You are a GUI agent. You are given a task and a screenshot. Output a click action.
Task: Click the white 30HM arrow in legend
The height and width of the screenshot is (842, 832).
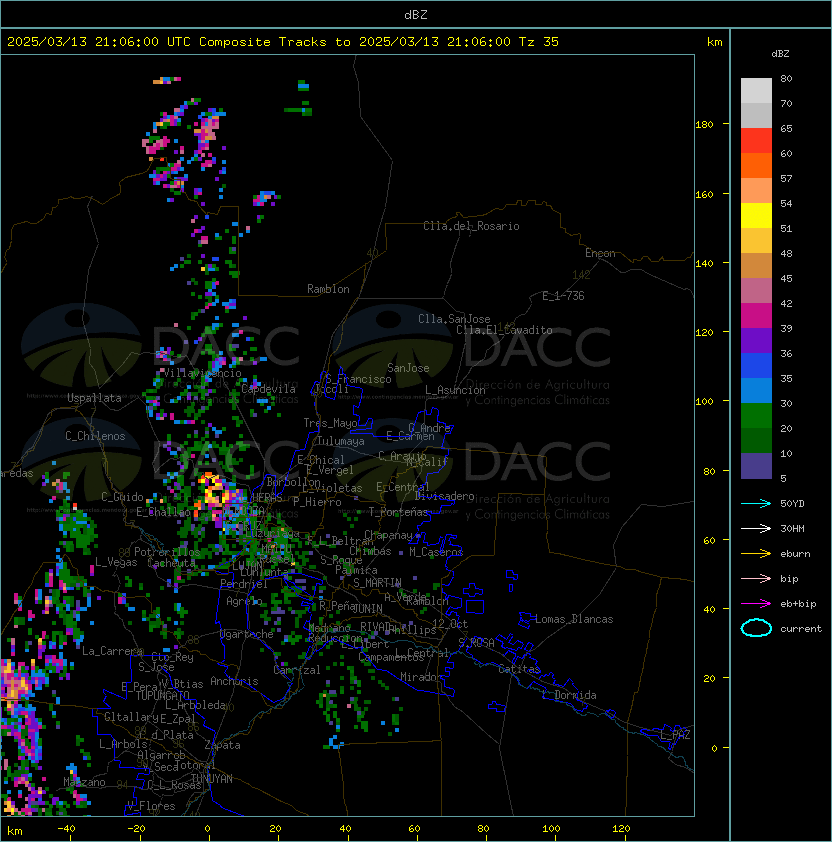(x=756, y=529)
